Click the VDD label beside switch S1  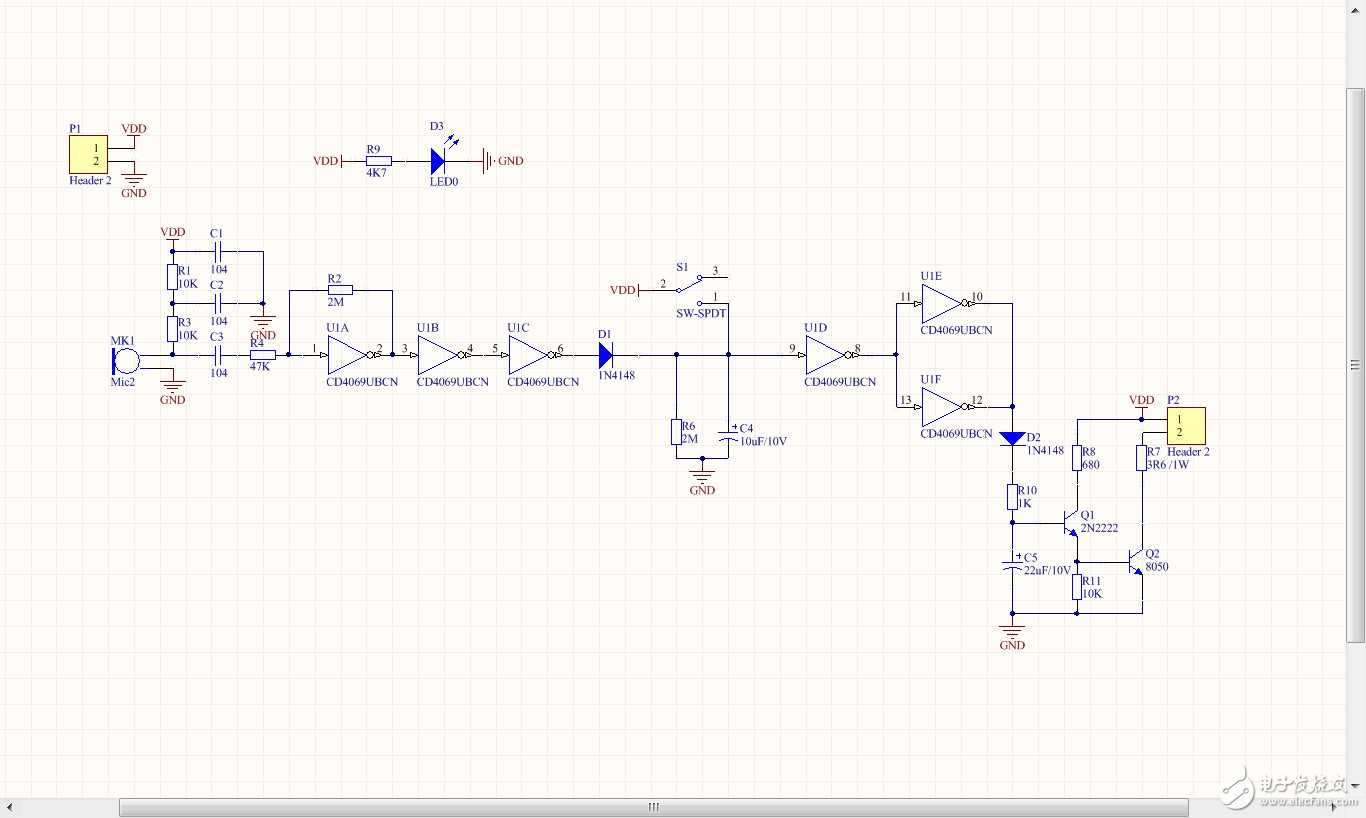click(623, 290)
